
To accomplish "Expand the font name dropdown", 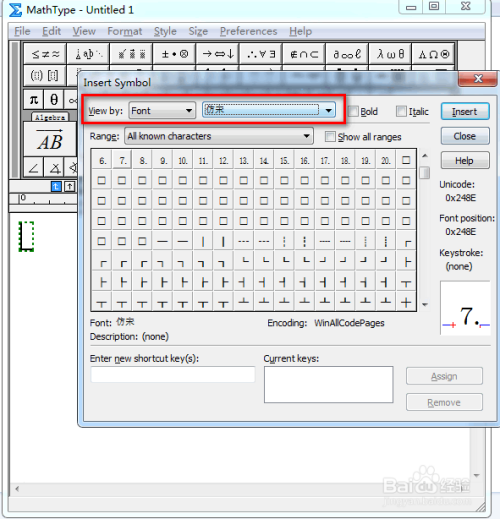I will [328, 110].
